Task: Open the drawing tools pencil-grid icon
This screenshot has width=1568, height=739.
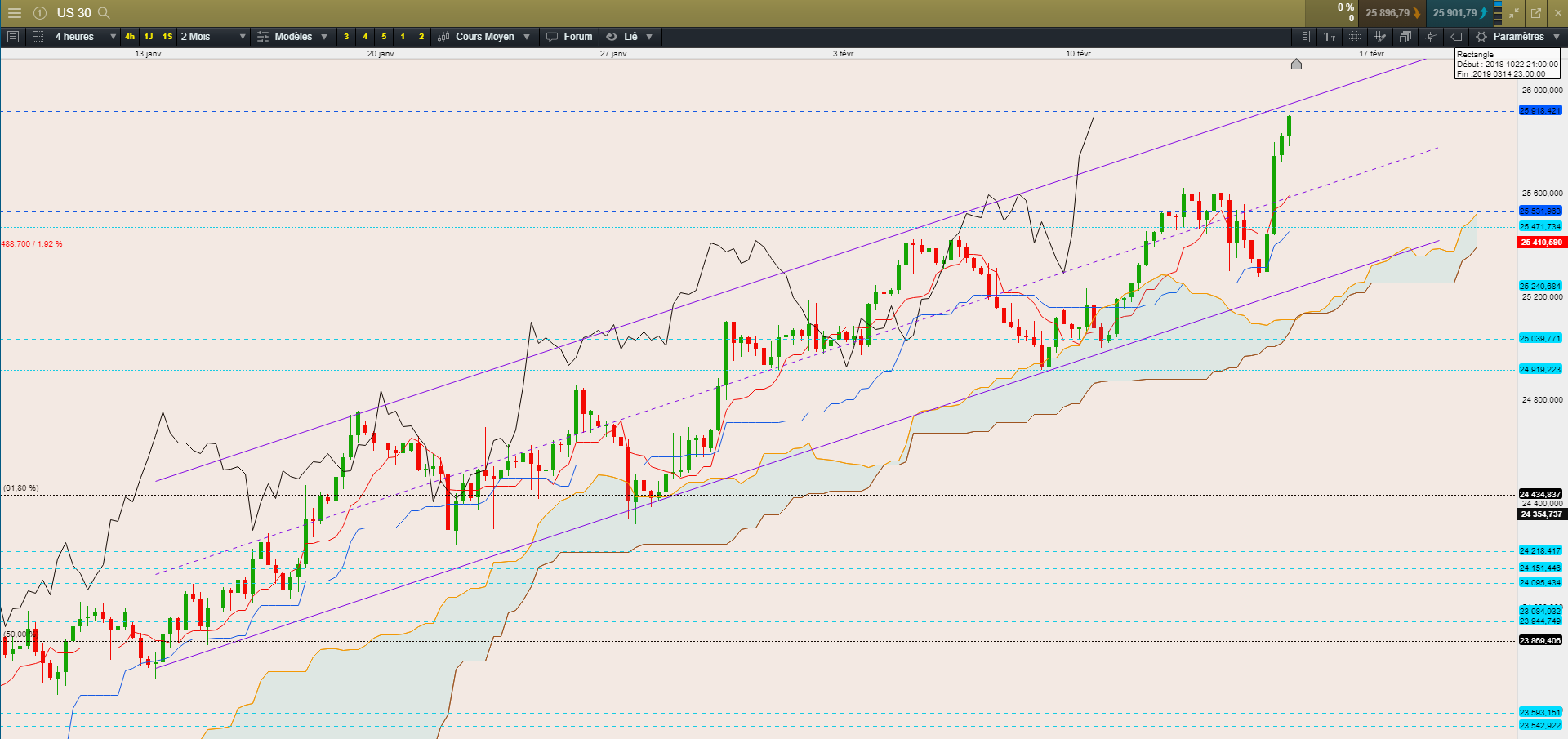Action: click(x=1380, y=37)
